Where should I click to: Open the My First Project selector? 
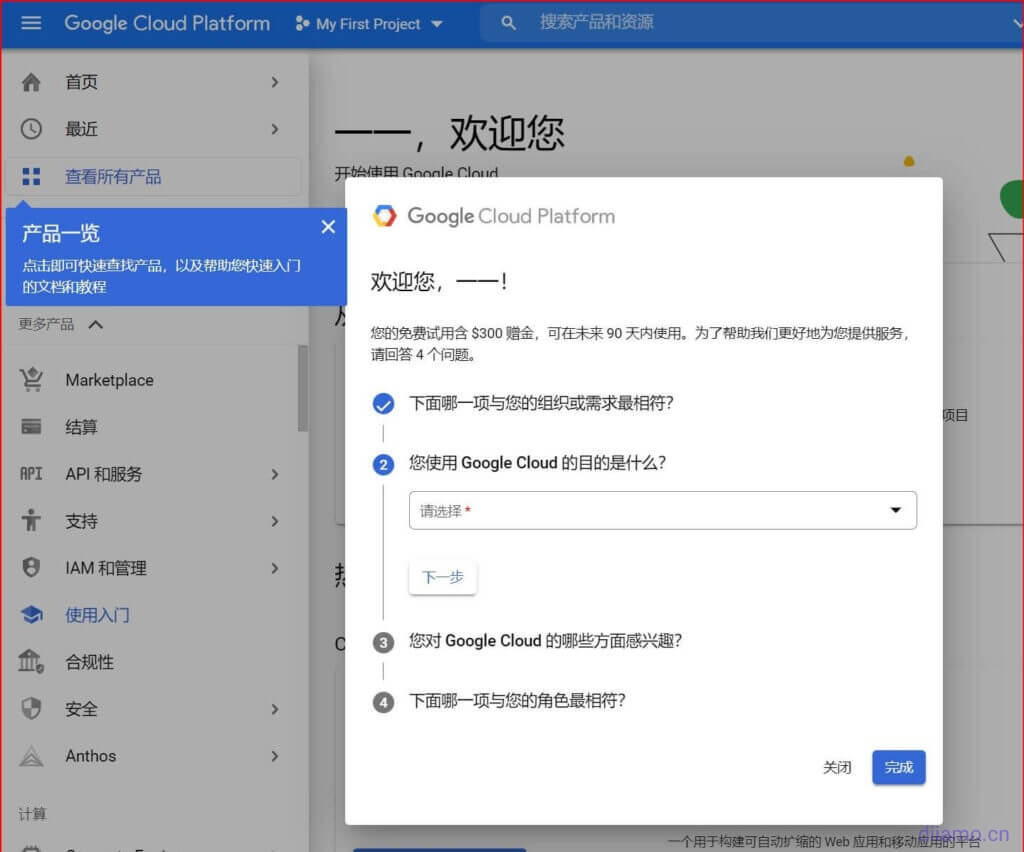(x=369, y=24)
